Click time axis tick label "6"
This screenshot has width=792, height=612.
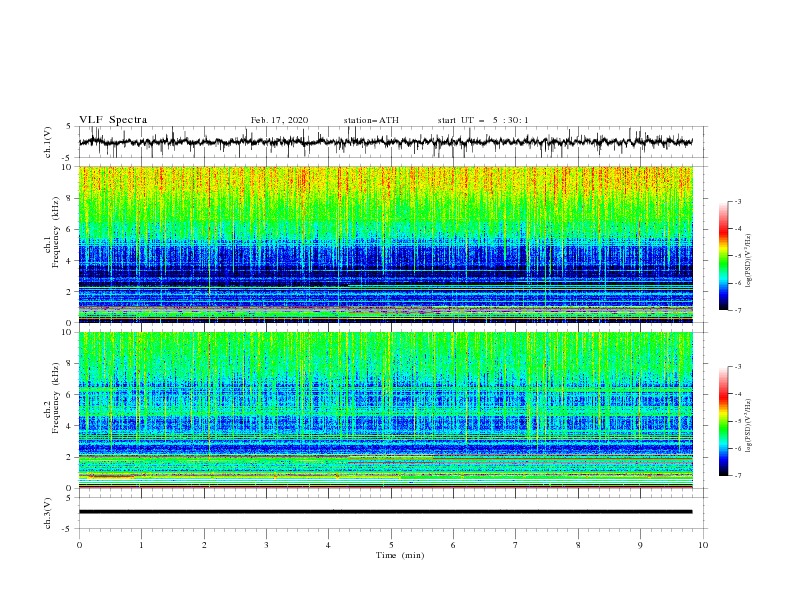pyautogui.click(x=453, y=545)
